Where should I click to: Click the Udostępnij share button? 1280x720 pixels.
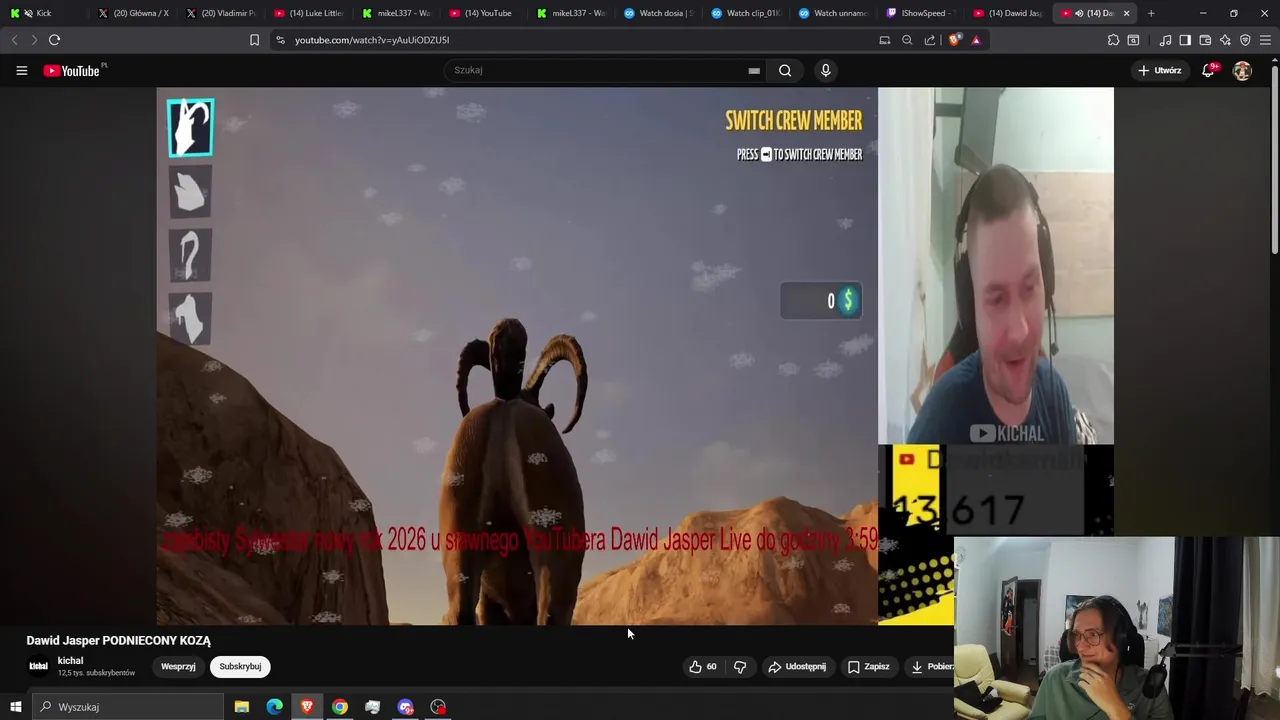797,666
